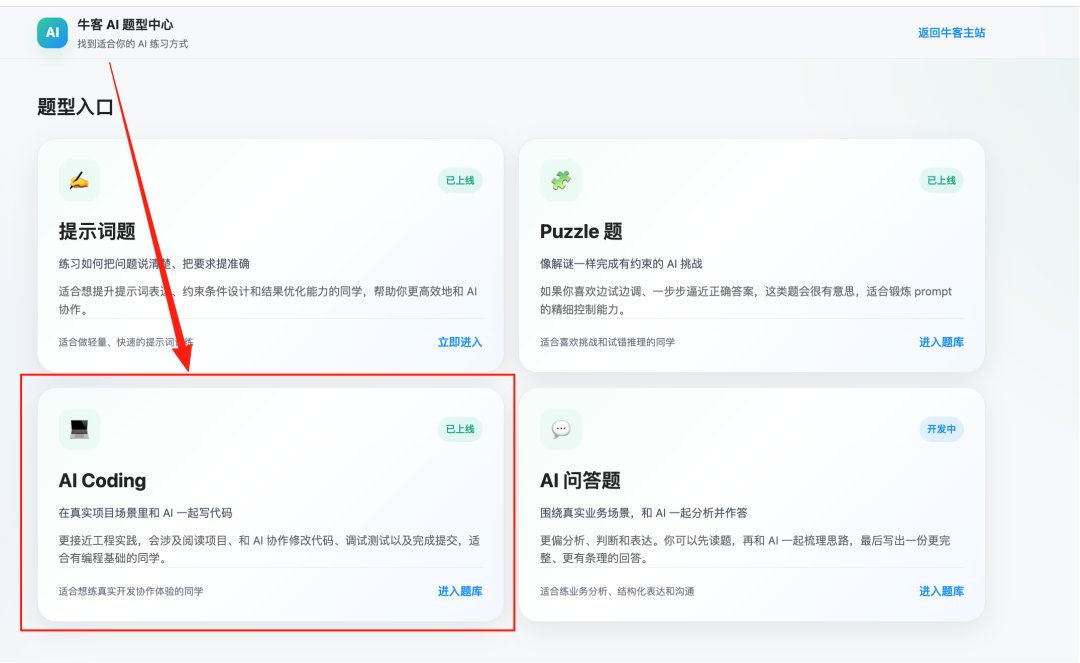1080x663 pixels.
Task: Open the 返回牛客主站 link
Action: click(x=951, y=32)
